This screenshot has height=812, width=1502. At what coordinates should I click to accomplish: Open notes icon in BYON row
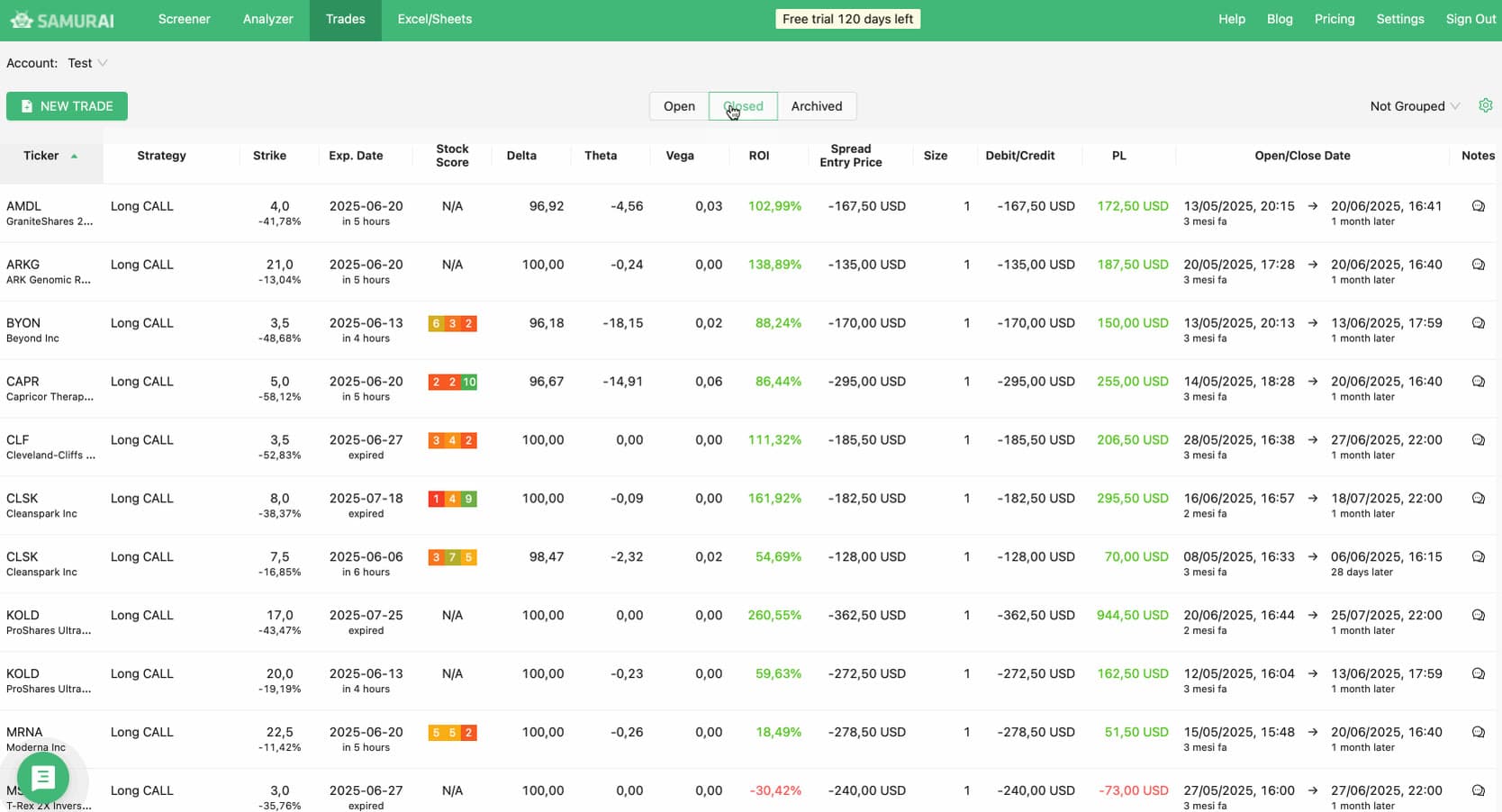1478,323
